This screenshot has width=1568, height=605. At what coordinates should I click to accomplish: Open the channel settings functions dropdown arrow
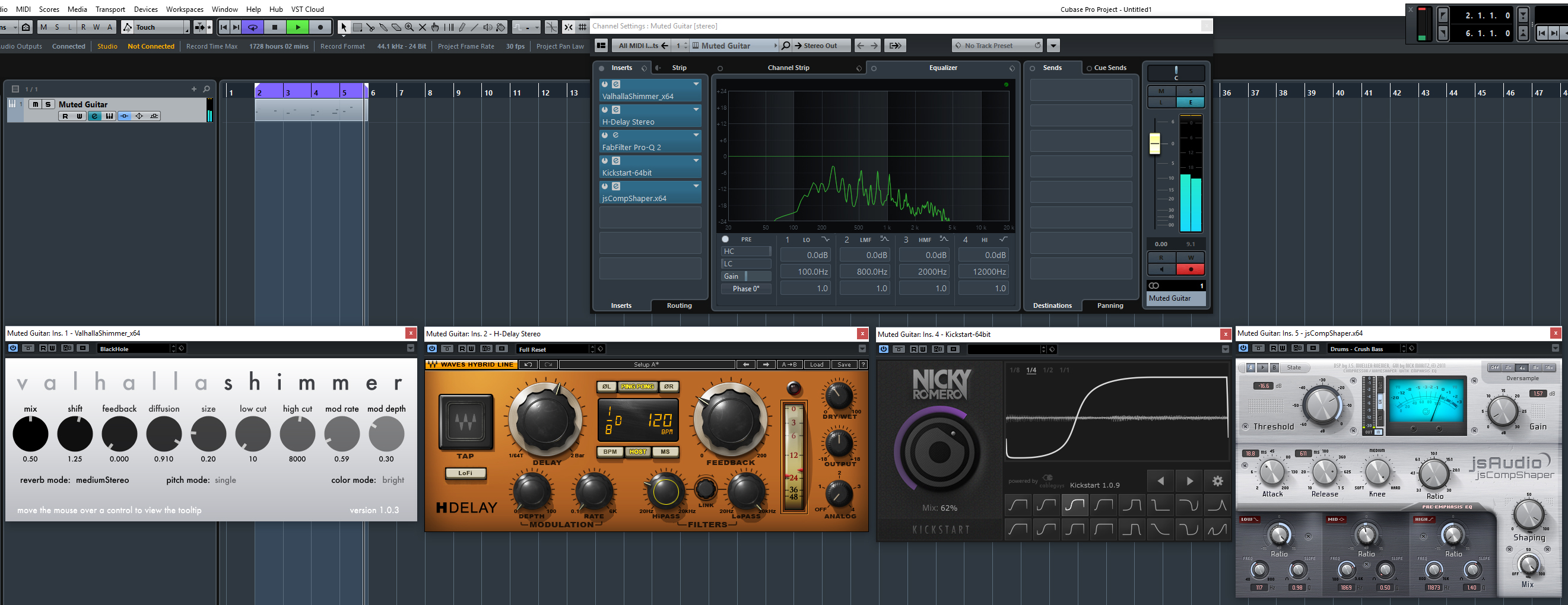pyautogui.click(x=1053, y=46)
